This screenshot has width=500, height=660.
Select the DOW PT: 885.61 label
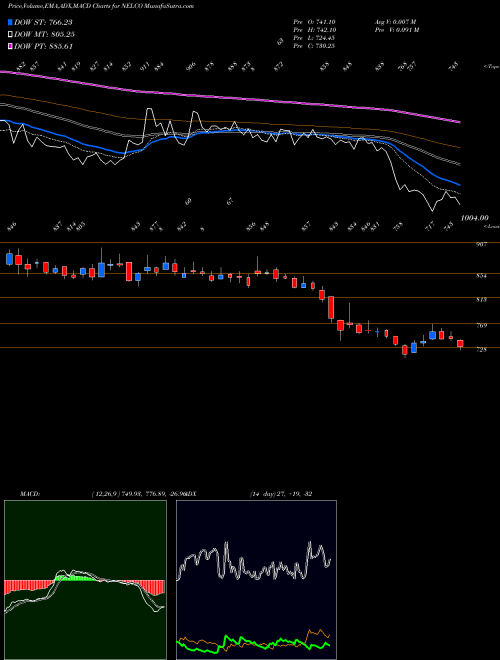tap(43, 46)
